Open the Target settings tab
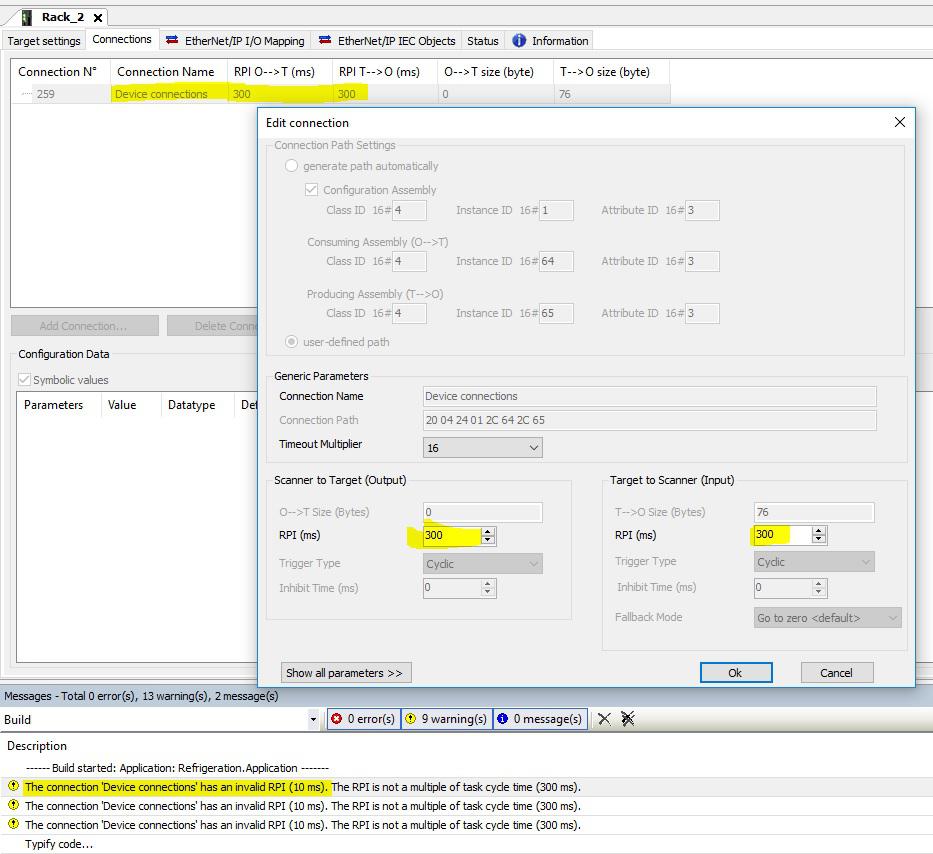The width and height of the screenshot is (933, 854). (44, 41)
